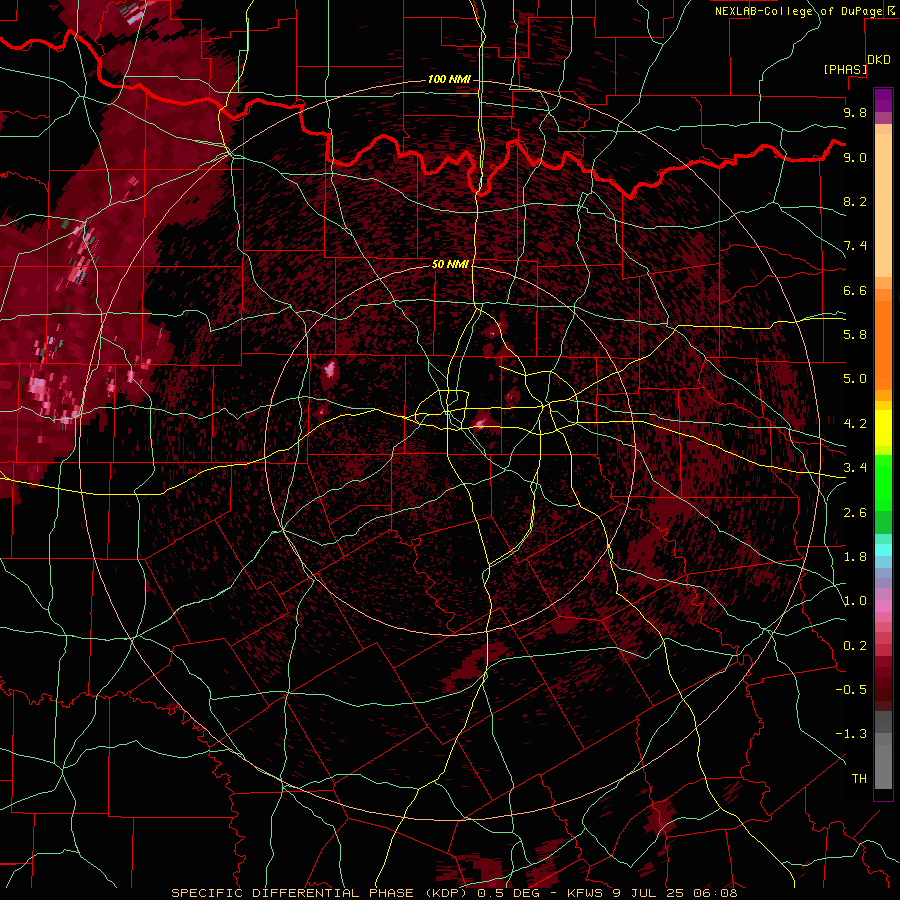The width and height of the screenshot is (900, 900).
Task: Pick the cyan band on the color bar
Action: pyautogui.click(x=883, y=550)
